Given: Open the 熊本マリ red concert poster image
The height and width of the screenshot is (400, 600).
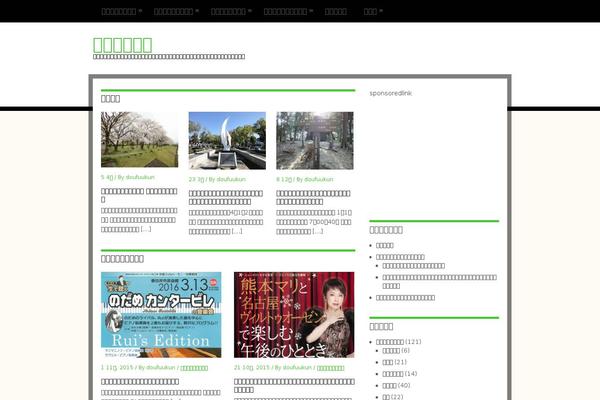Looking at the screenshot, I should point(294,315).
